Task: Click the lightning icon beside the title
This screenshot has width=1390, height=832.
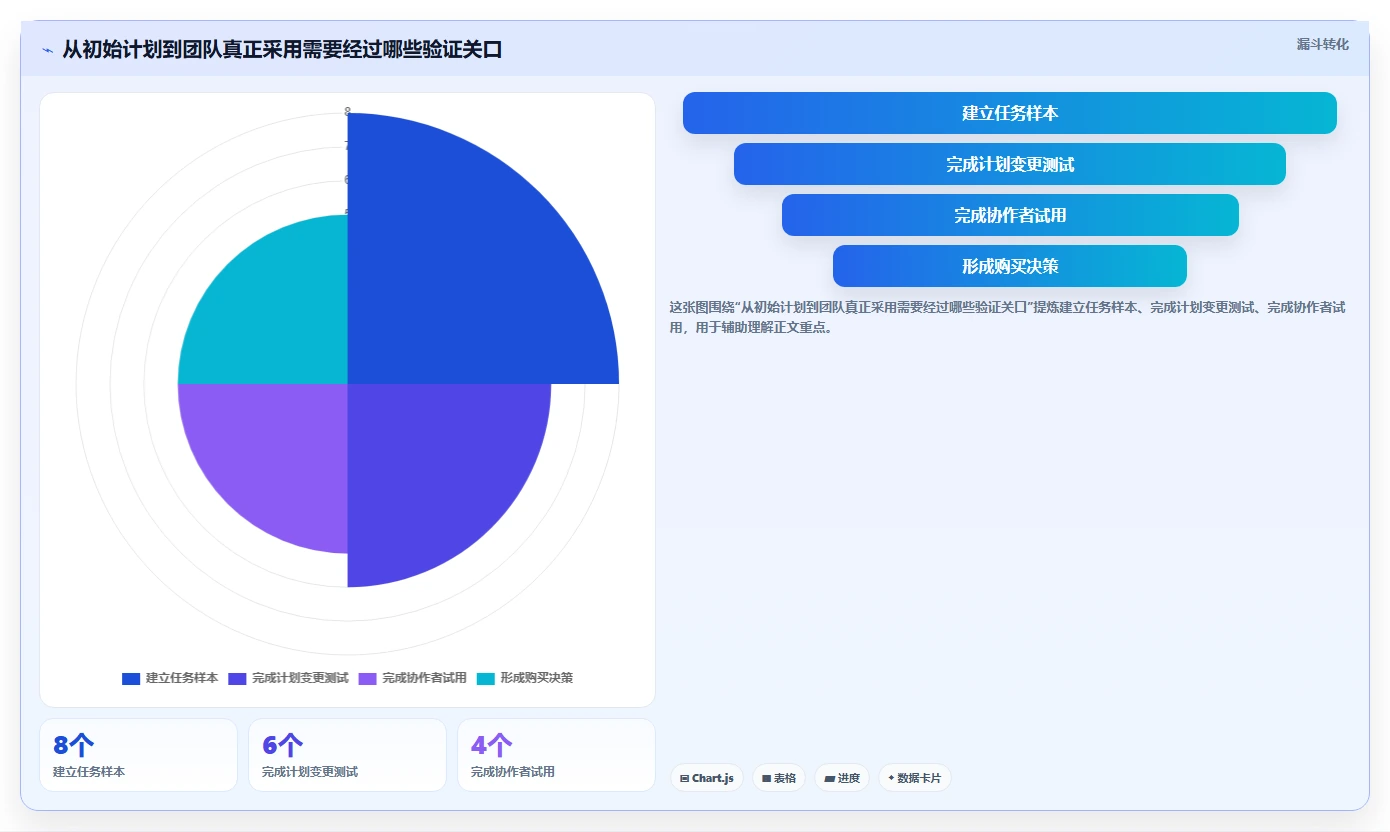Action: click(48, 50)
